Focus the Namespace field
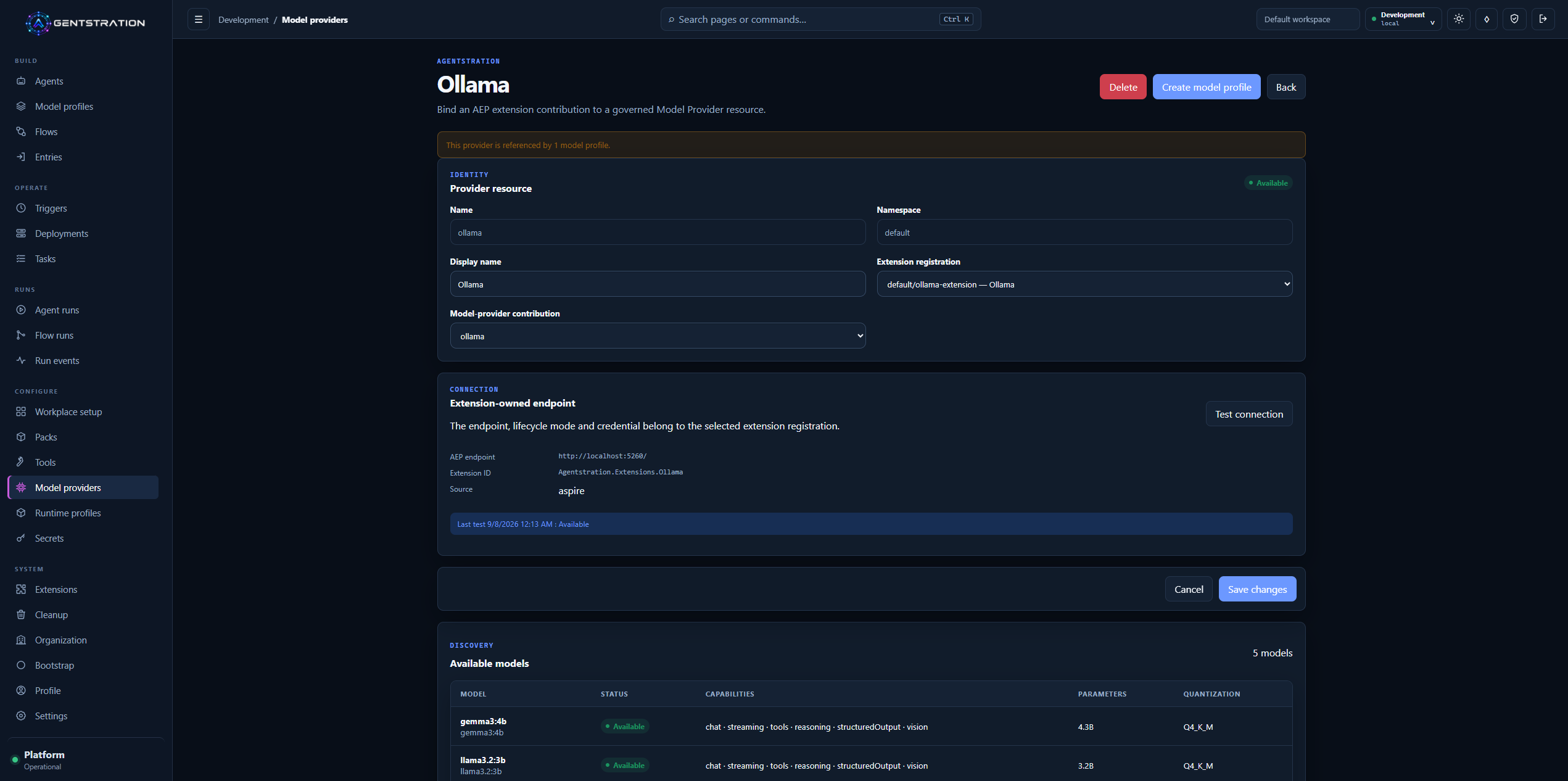Screen dimensions: 1568x781 [1084, 233]
